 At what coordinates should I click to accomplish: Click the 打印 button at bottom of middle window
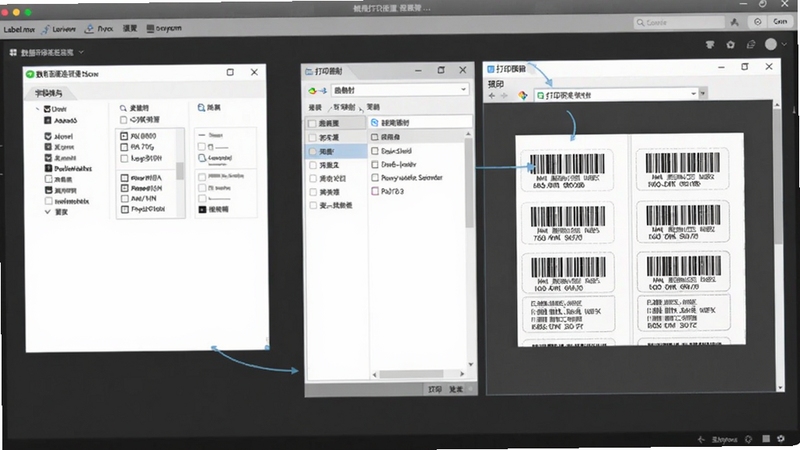(435, 389)
